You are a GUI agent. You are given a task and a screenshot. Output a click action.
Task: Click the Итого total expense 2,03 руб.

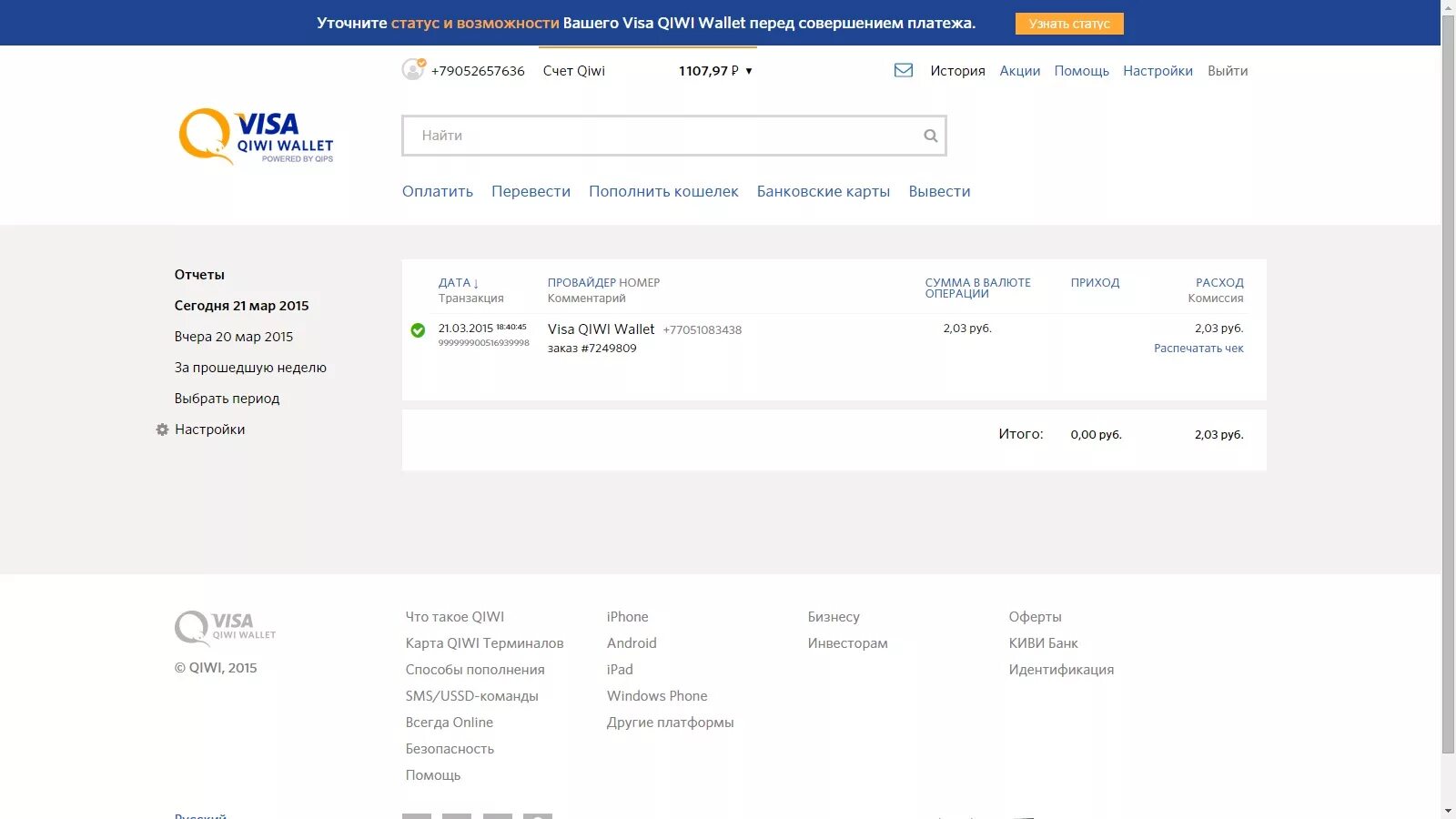point(1218,435)
